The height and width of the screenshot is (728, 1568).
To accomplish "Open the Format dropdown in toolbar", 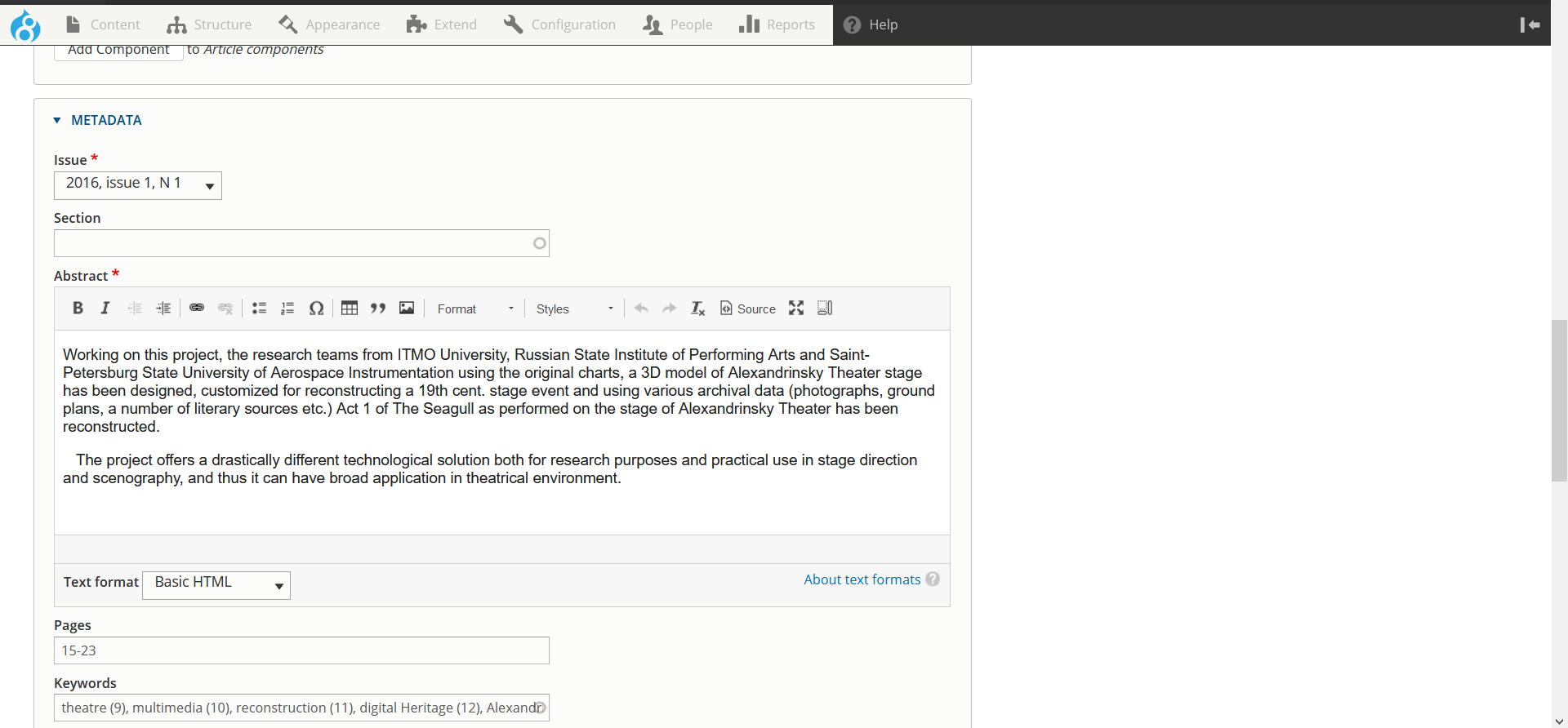I will pos(475,309).
